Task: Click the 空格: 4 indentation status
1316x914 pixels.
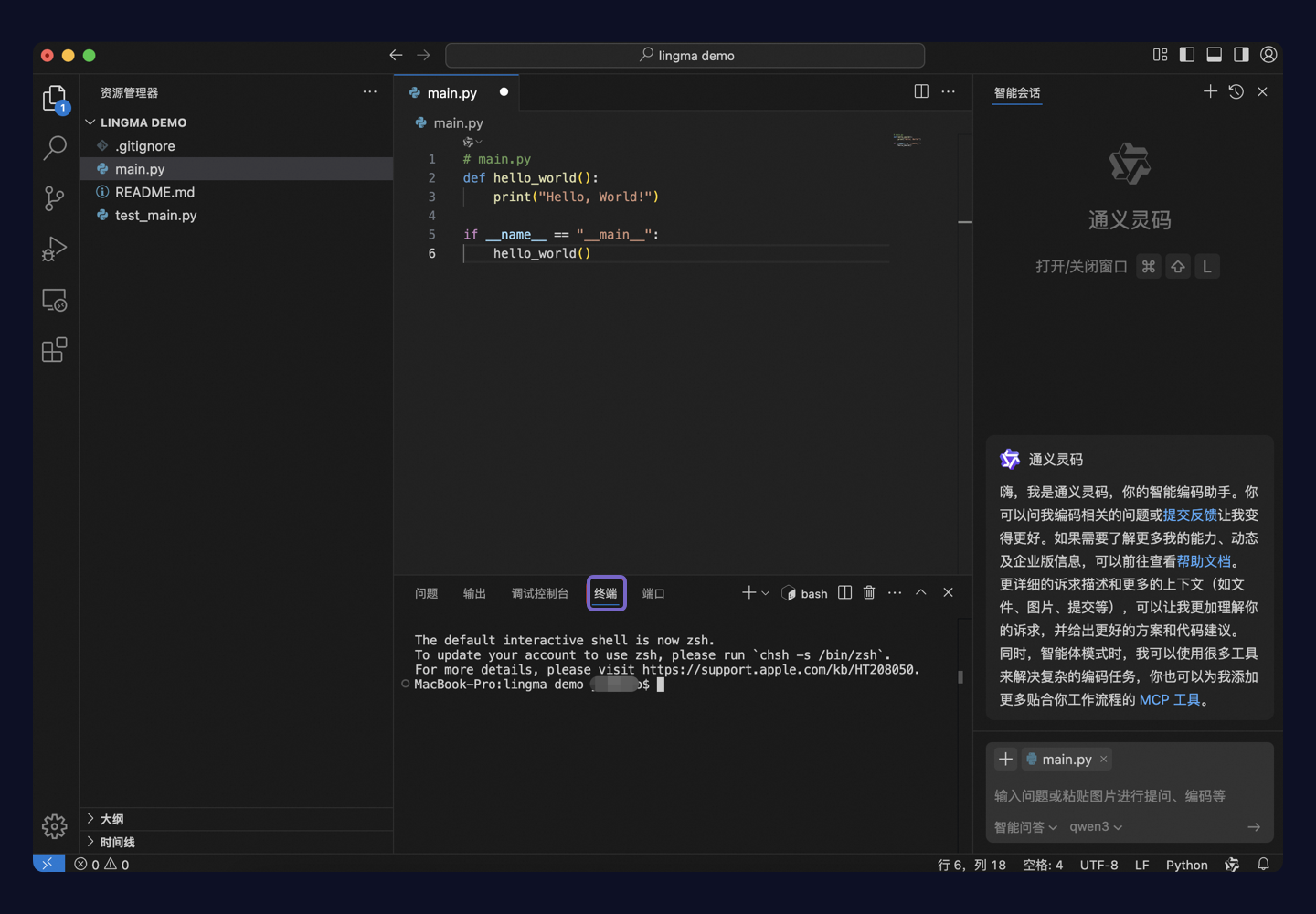Action: pyautogui.click(x=1043, y=864)
